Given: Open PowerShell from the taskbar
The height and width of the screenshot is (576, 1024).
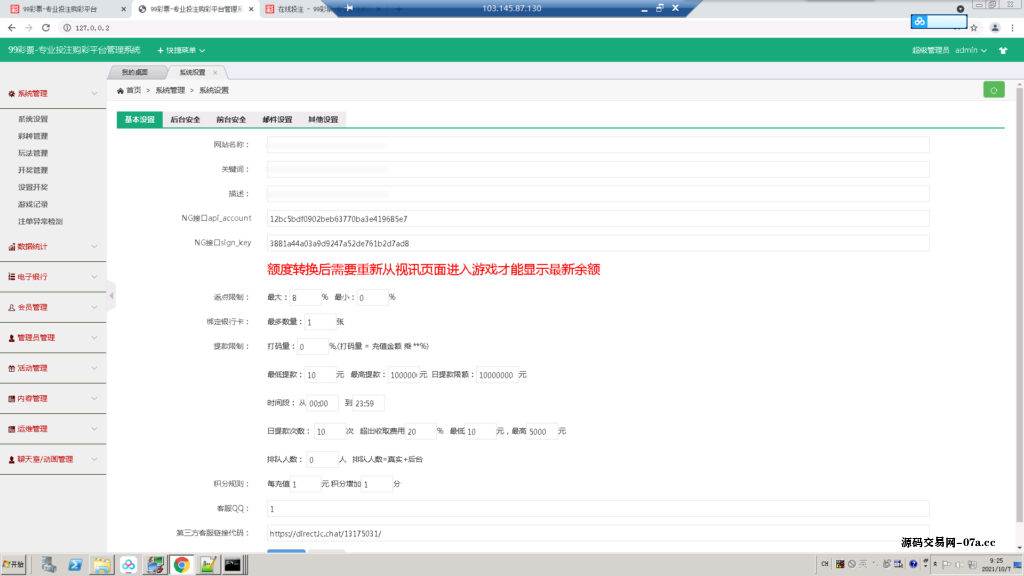Looking at the screenshot, I should (75, 566).
